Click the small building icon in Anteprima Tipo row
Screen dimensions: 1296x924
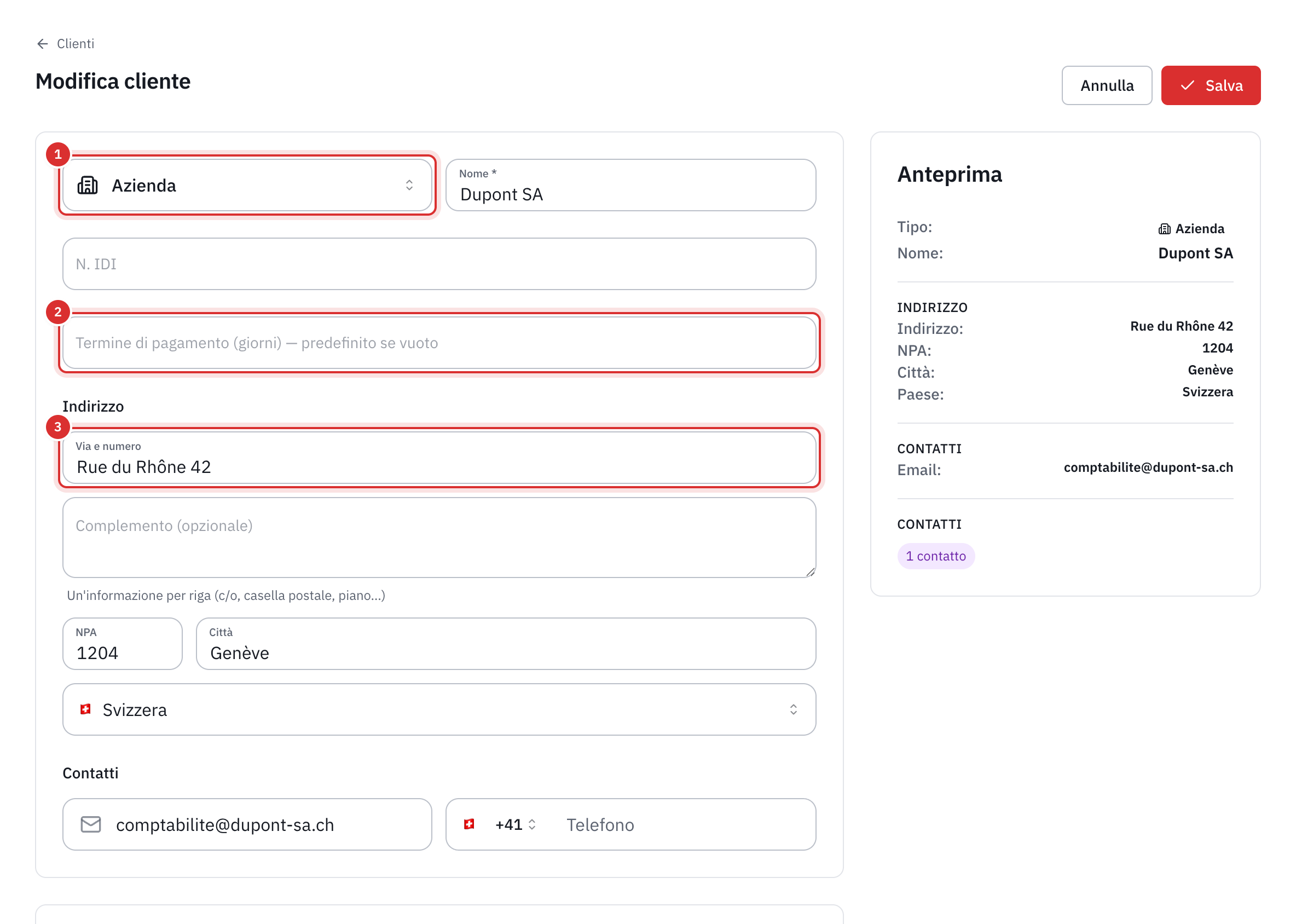point(1164,229)
